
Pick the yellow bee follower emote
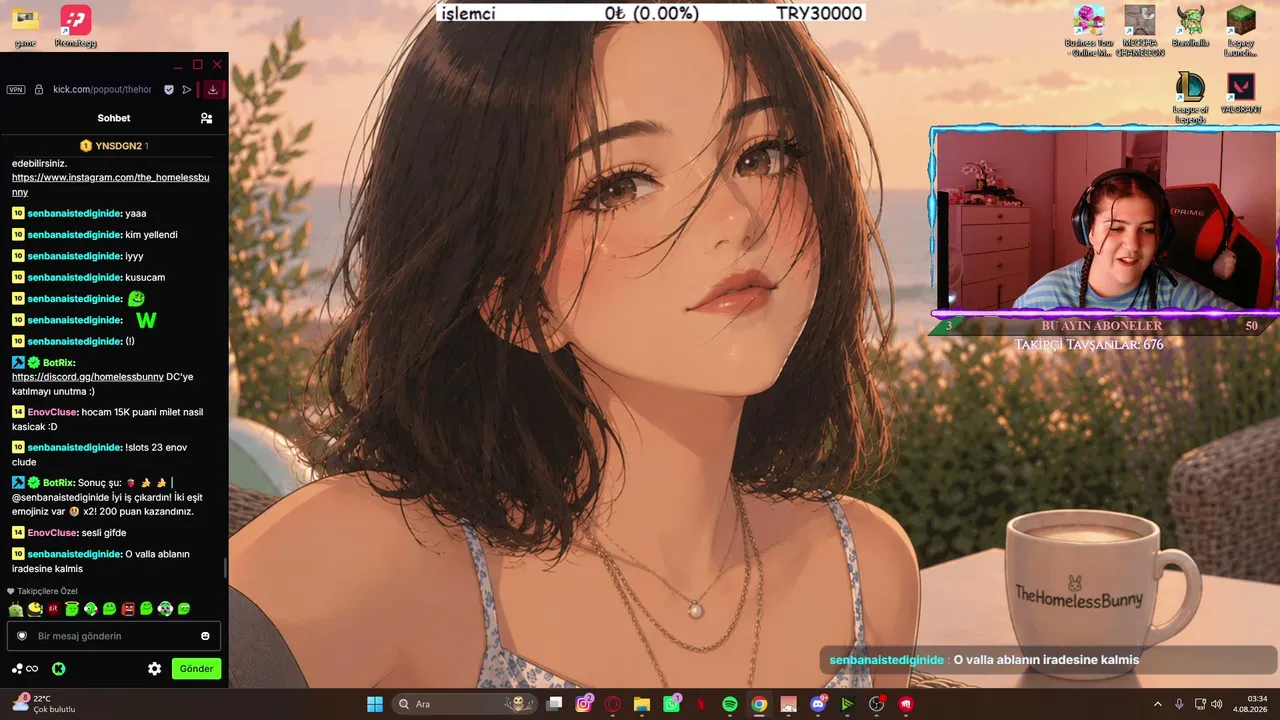[34, 608]
